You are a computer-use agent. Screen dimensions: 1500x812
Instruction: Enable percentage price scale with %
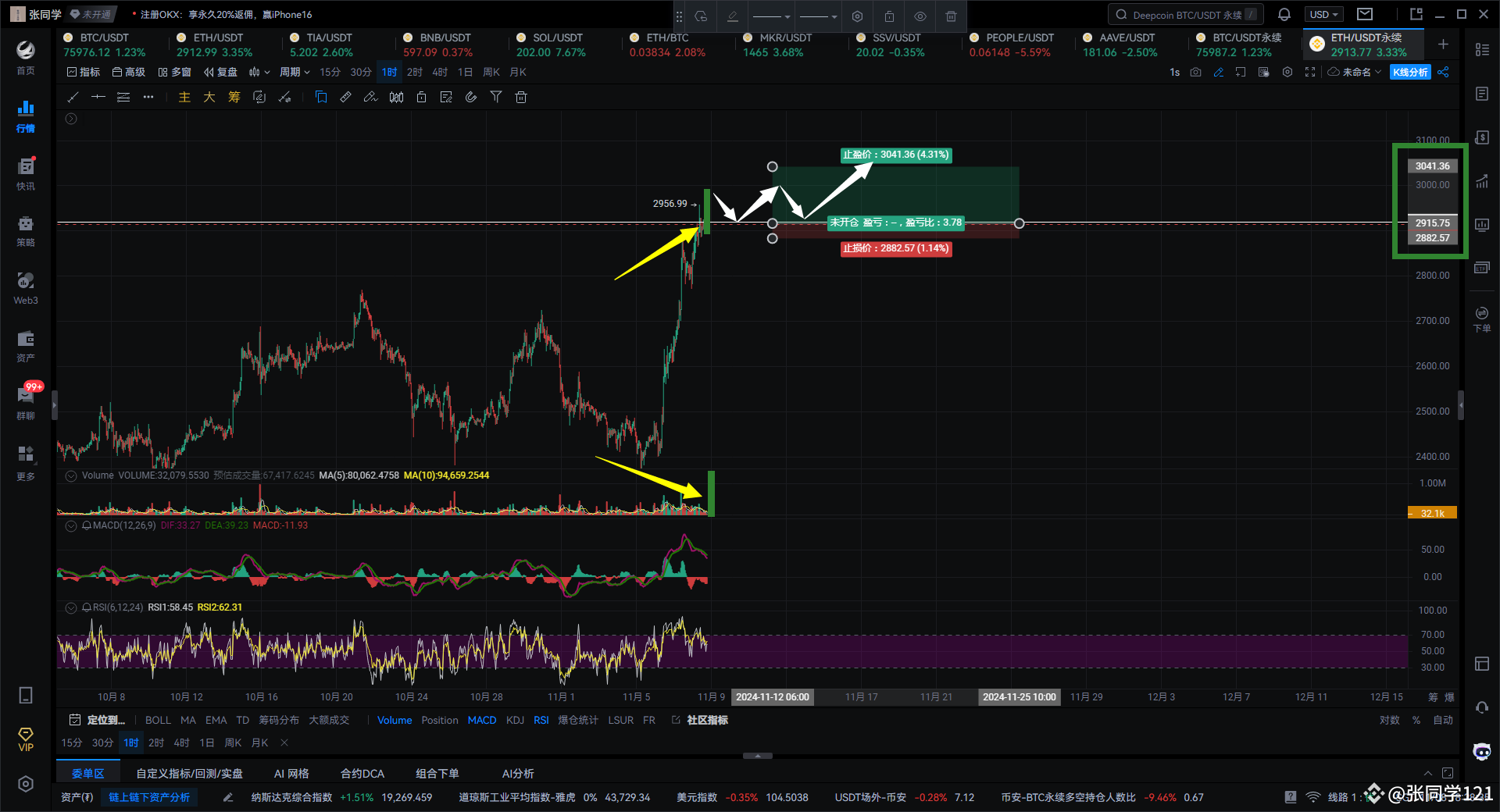1416,720
